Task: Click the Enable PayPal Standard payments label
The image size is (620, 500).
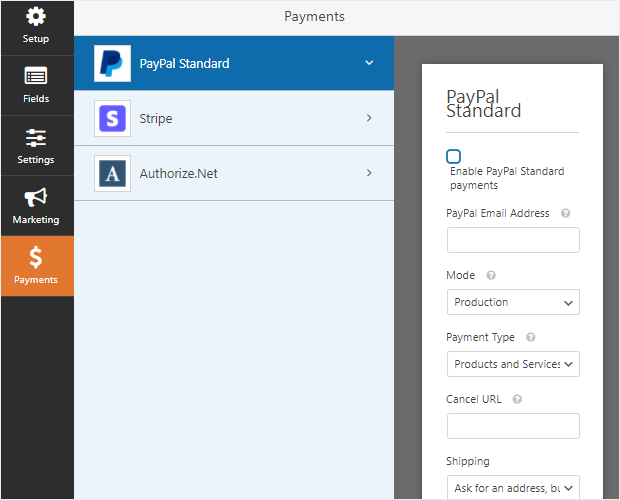Action: 507,178
